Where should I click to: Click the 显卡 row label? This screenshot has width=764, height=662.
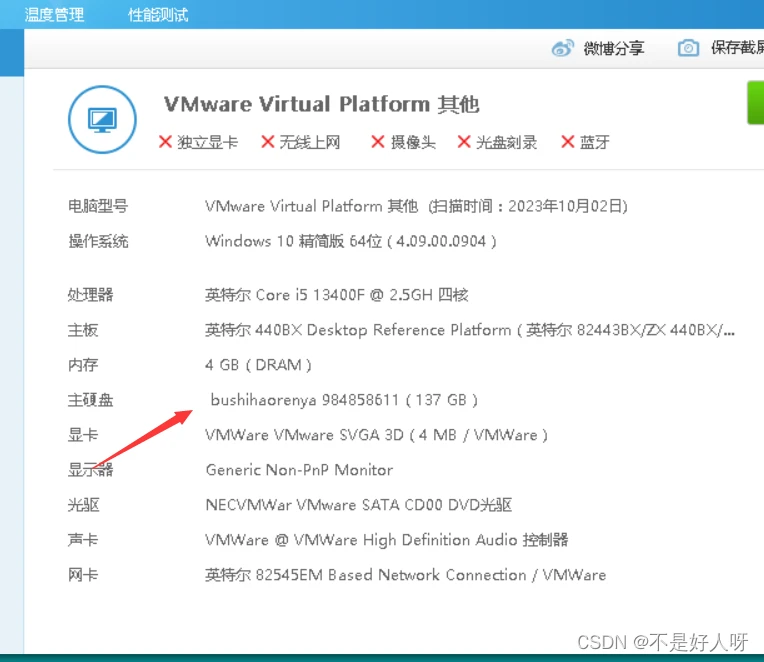pyautogui.click(x=83, y=435)
